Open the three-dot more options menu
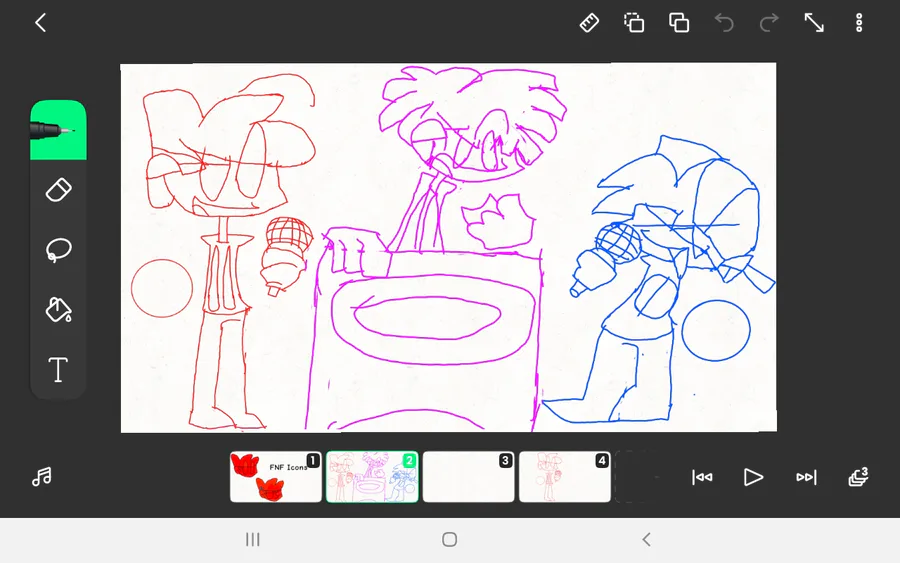Screen dimensions: 900x563 859,23
